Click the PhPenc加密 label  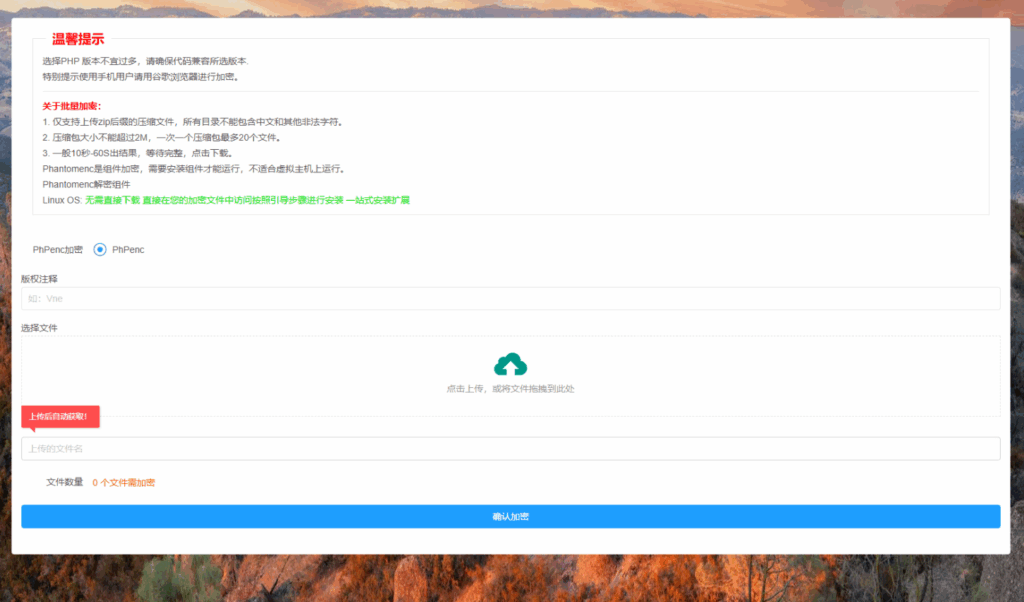pyautogui.click(x=57, y=249)
